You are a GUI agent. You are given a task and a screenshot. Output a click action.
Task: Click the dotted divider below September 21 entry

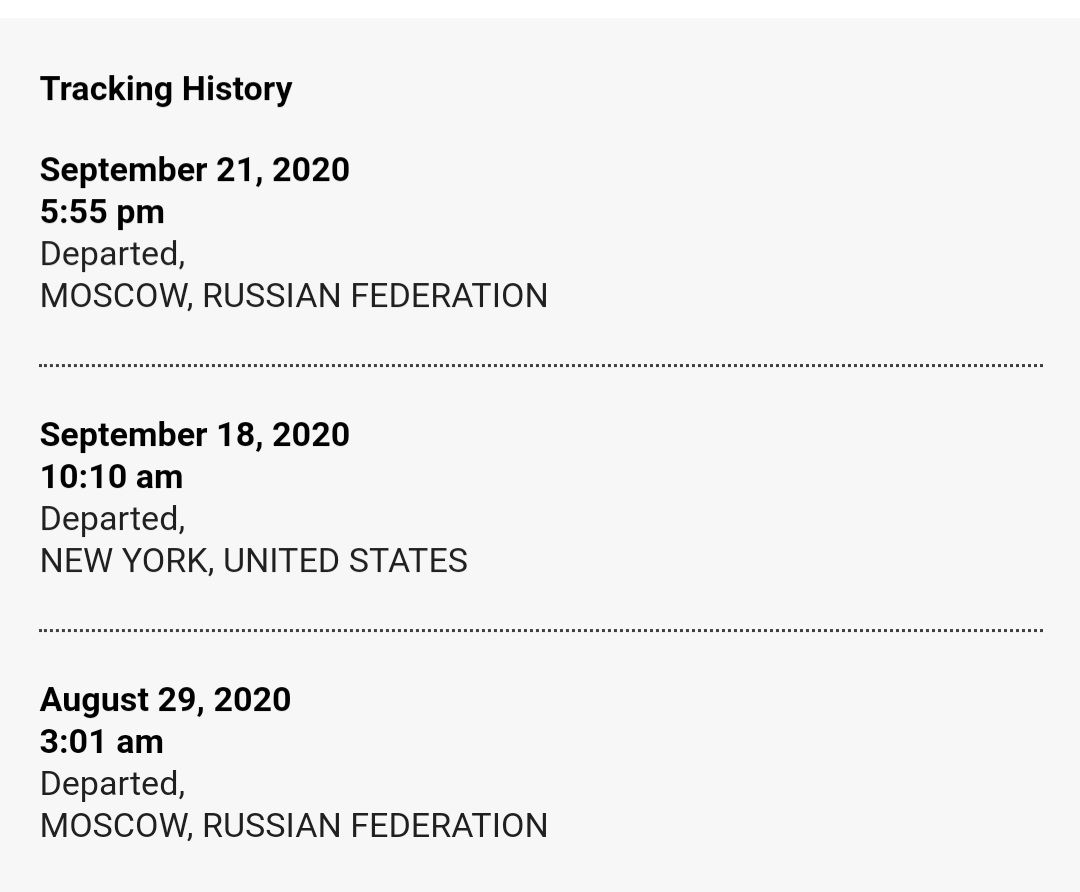click(x=540, y=366)
